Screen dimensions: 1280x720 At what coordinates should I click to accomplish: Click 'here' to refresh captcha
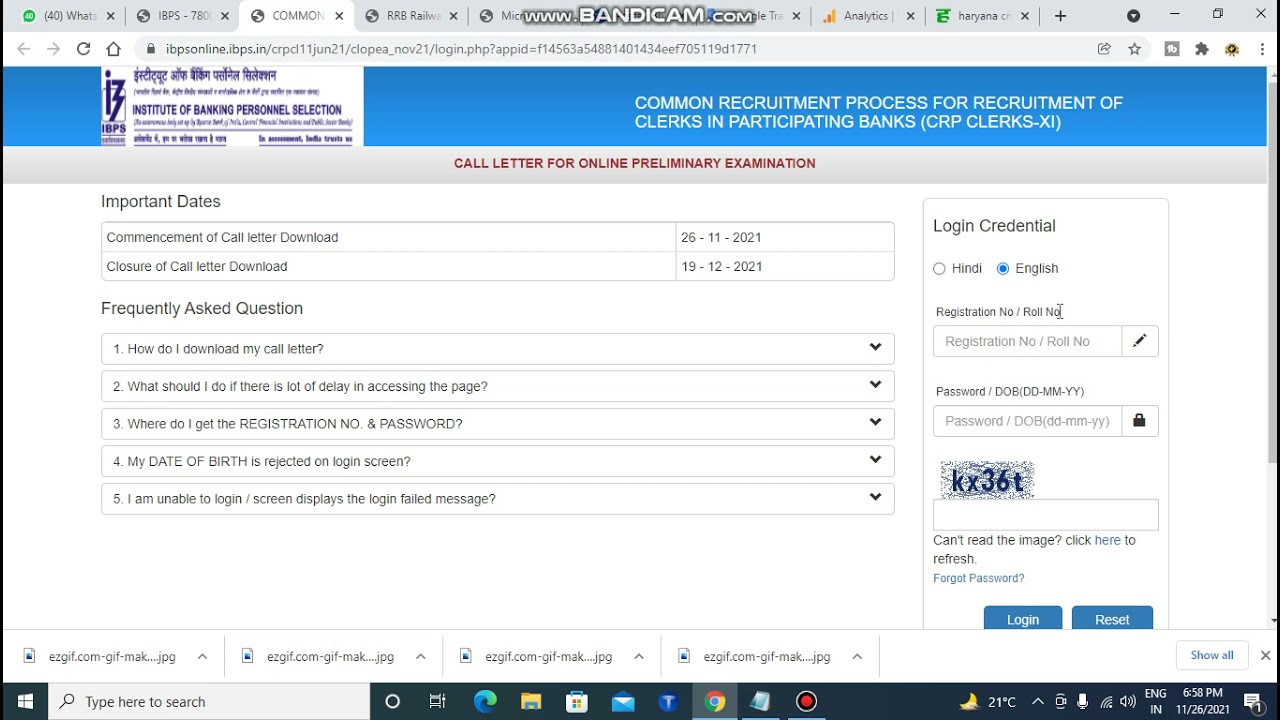[1107, 540]
